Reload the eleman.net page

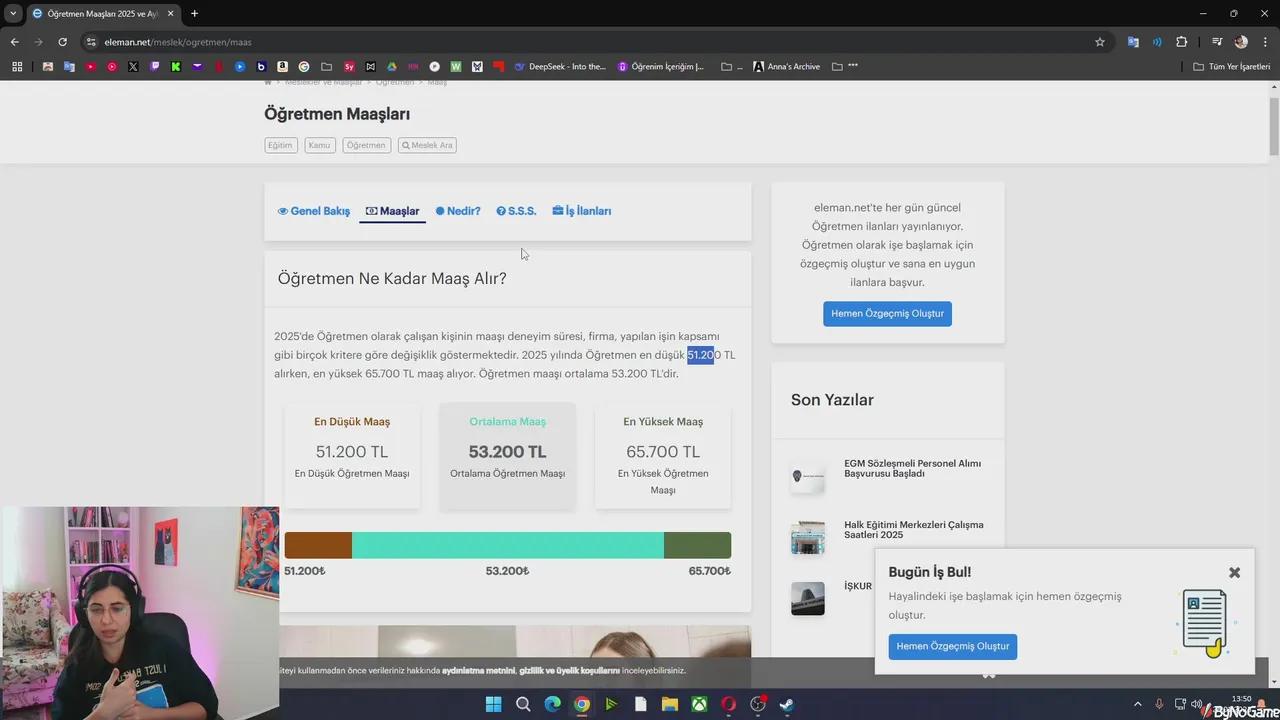tap(62, 42)
